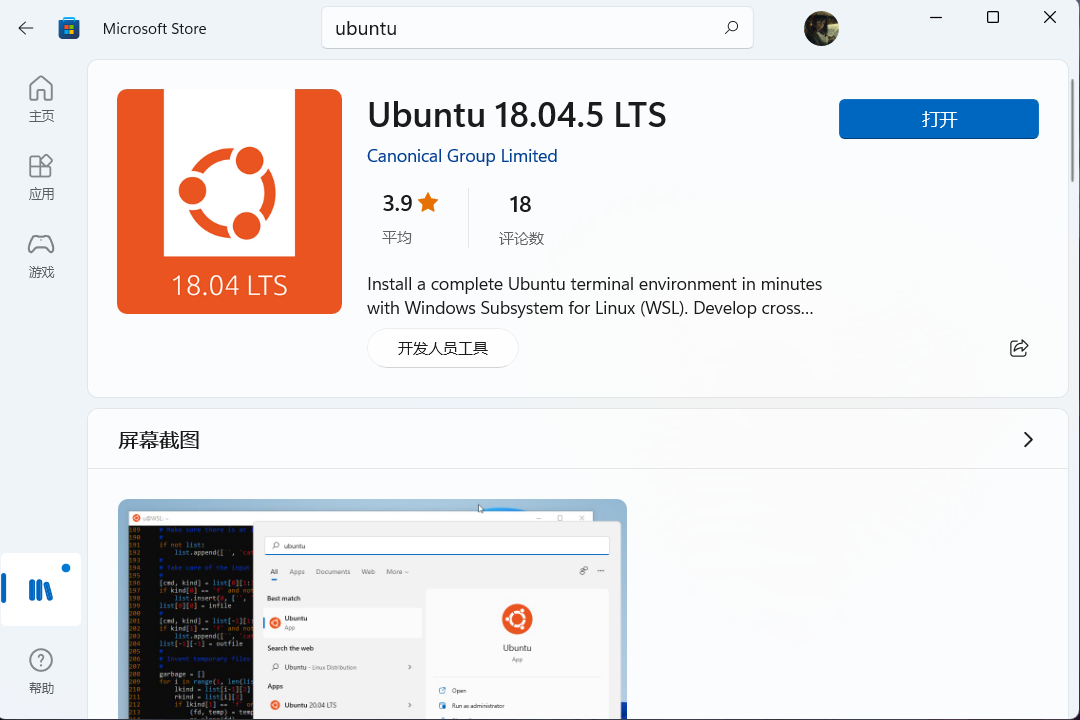This screenshot has width=1080, height=720.
Task: Open the user profile avatar
Action: [x=821, y=28]
